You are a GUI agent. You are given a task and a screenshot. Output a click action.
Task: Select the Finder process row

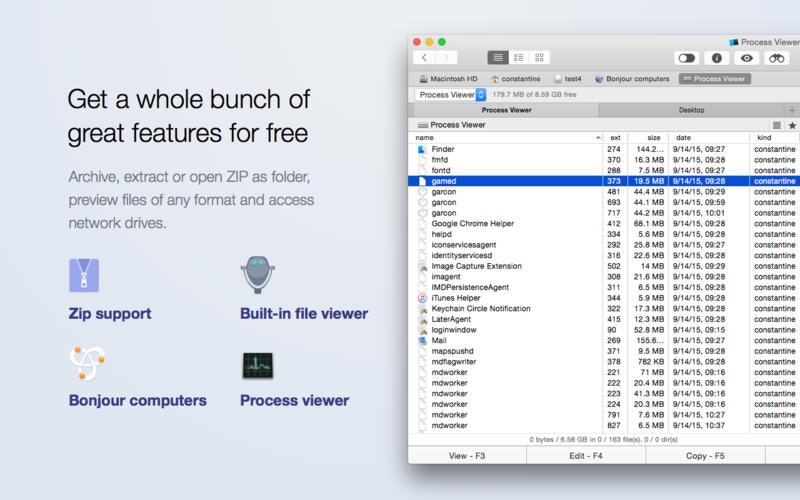pyautogui.click(x=604, y=149)
